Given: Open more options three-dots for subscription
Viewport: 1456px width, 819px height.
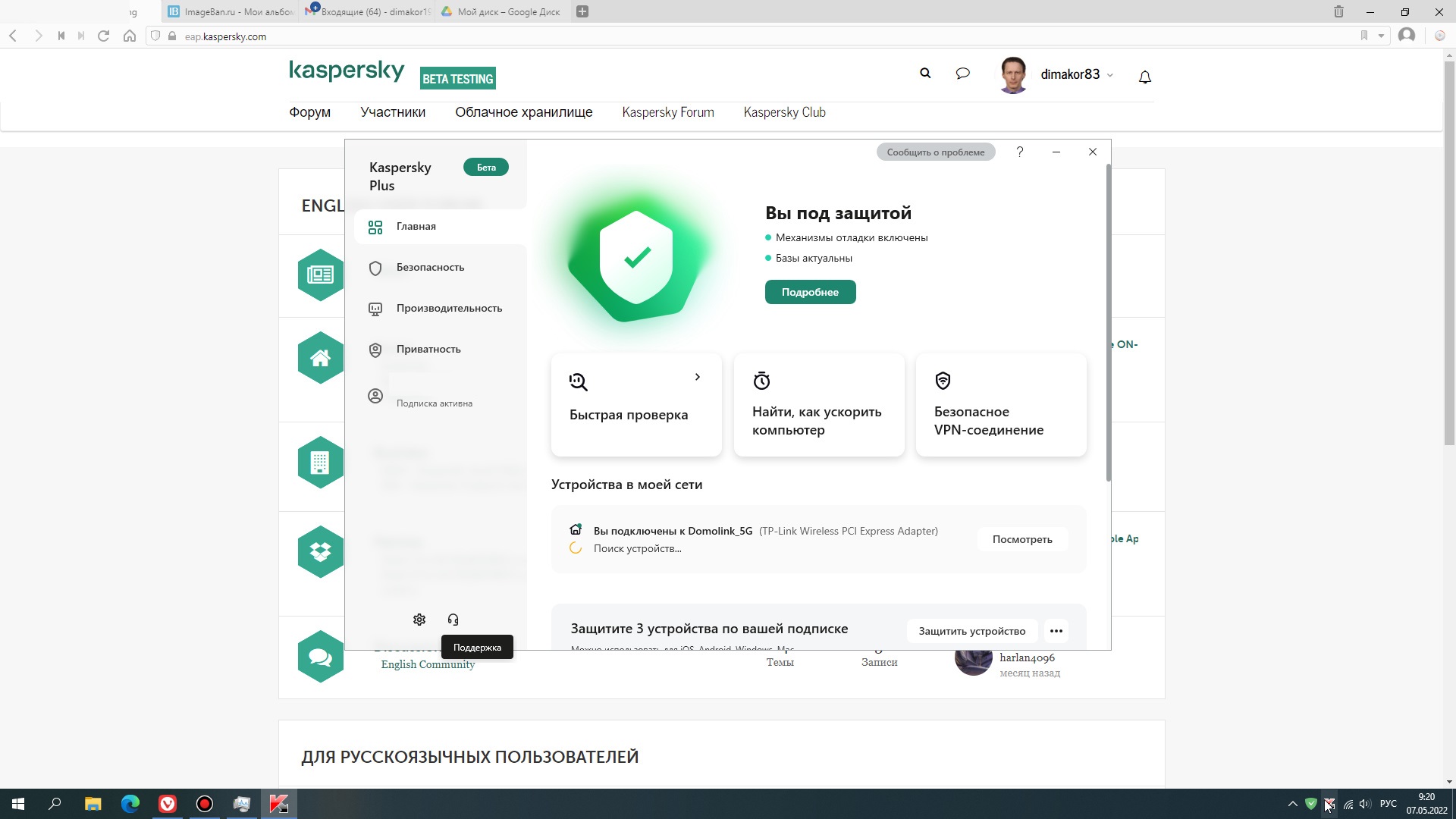Looking at the screenshot, I should click(1056, 631).
